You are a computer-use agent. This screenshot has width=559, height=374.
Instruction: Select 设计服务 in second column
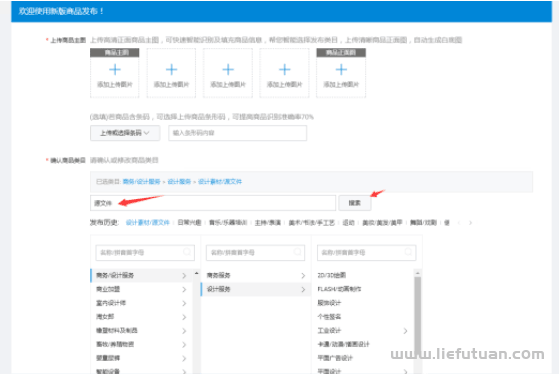256,289
